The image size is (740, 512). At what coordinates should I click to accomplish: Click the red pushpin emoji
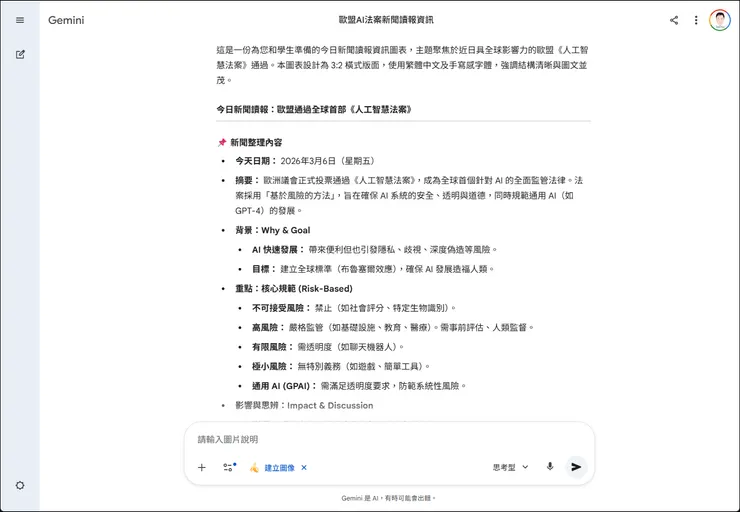coord(222,143)
